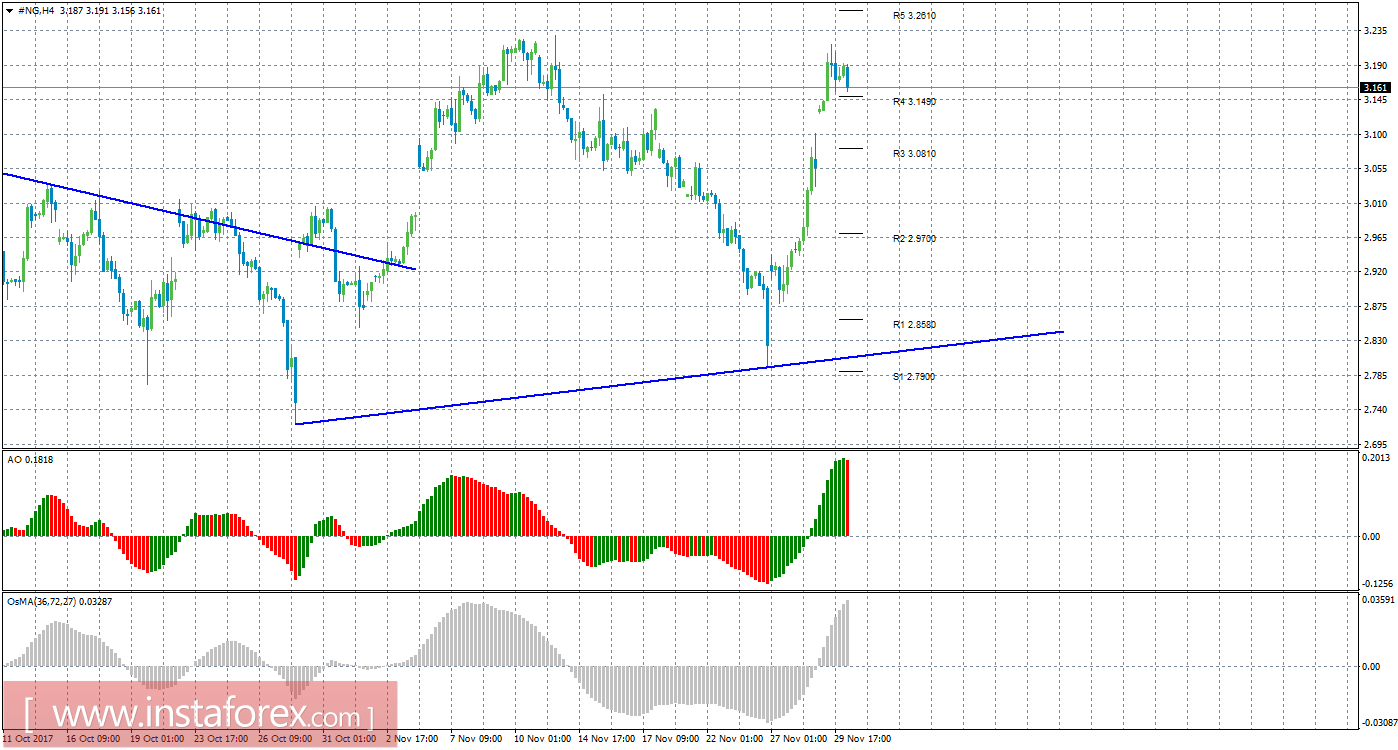Screen dimensions: 1398x750
Task: Select the current price tag 3.161
Action: 1377,88
